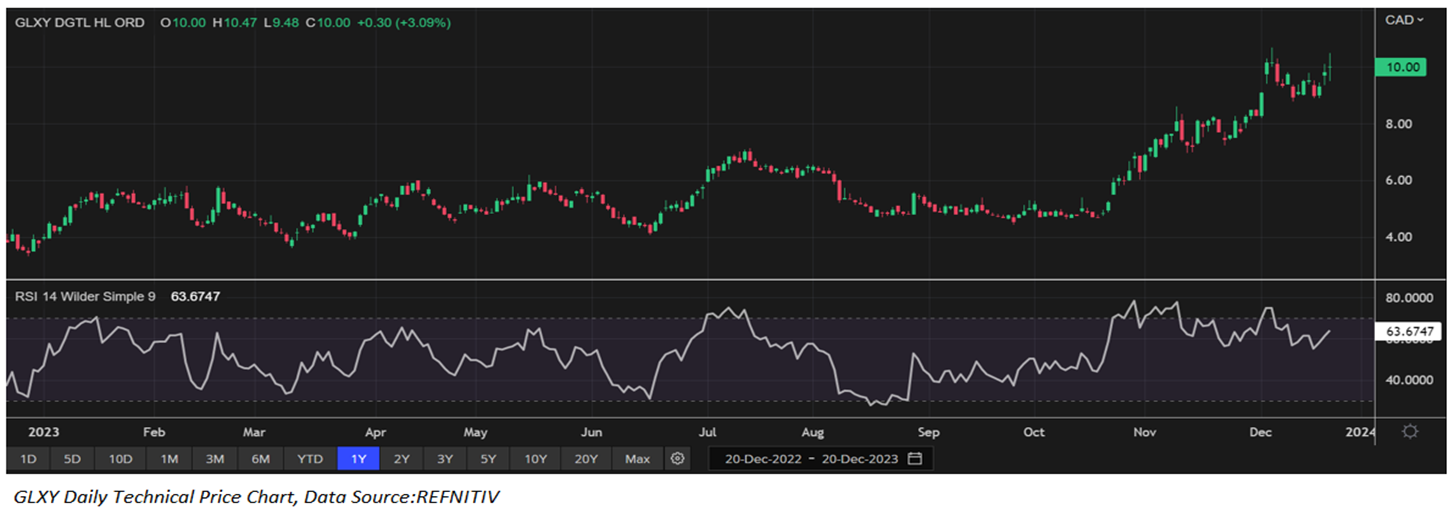The image size is (1454, 513).
Task: Pick the 3Y time range
Action: (x=444, y=459)
